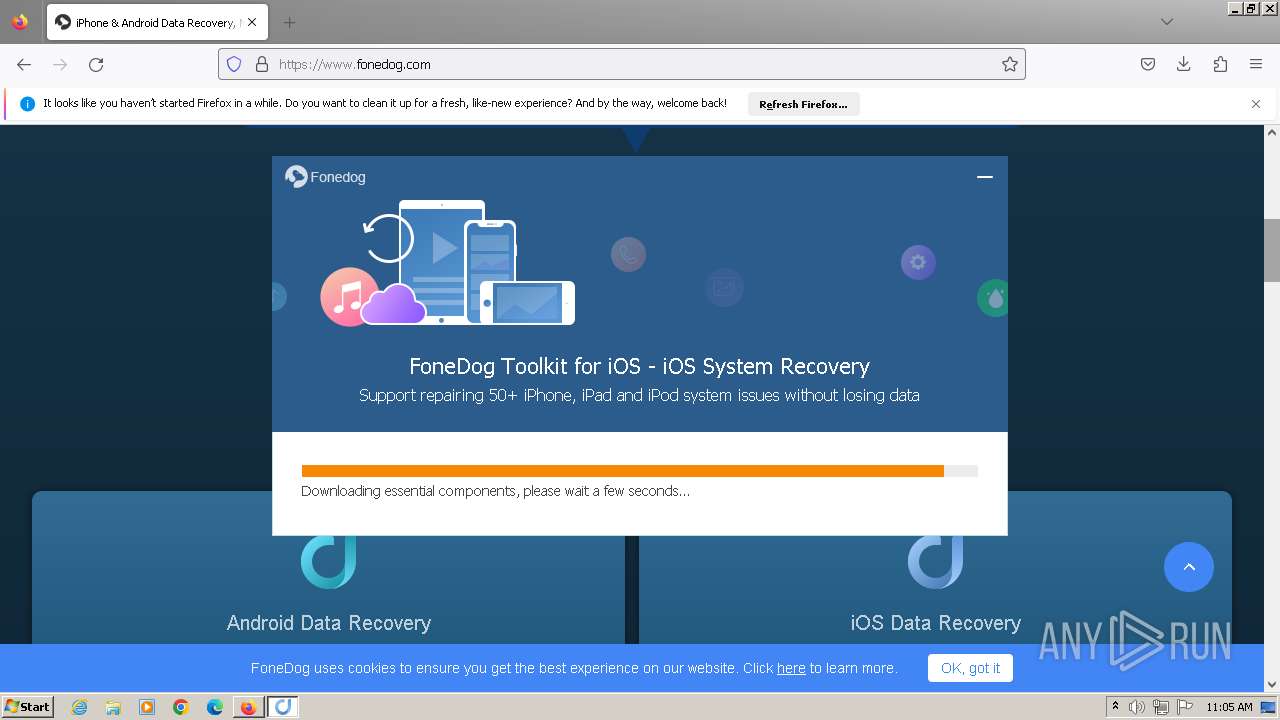Screen dimensions: 1280x720
Task: Open the Windows Start menu
Action: [27, 706]
